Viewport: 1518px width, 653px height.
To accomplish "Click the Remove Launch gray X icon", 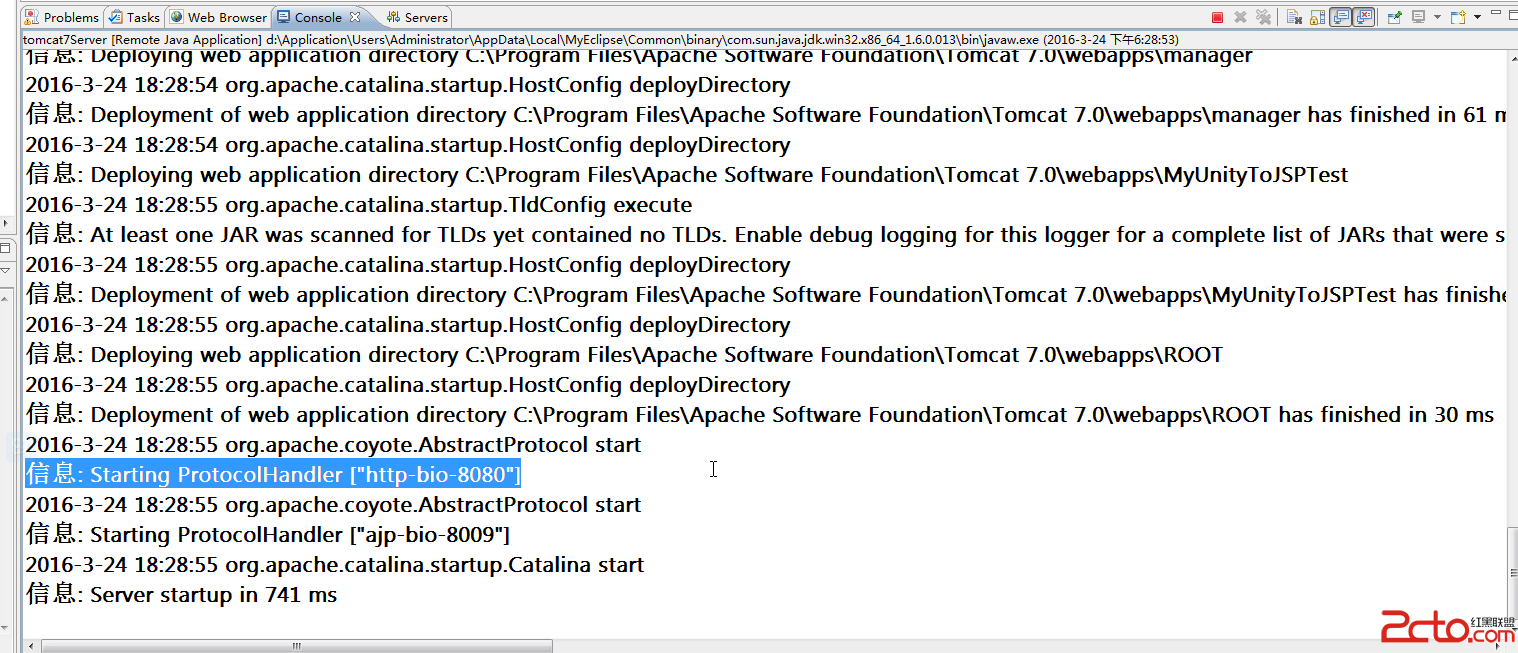I will [1240, 17].
